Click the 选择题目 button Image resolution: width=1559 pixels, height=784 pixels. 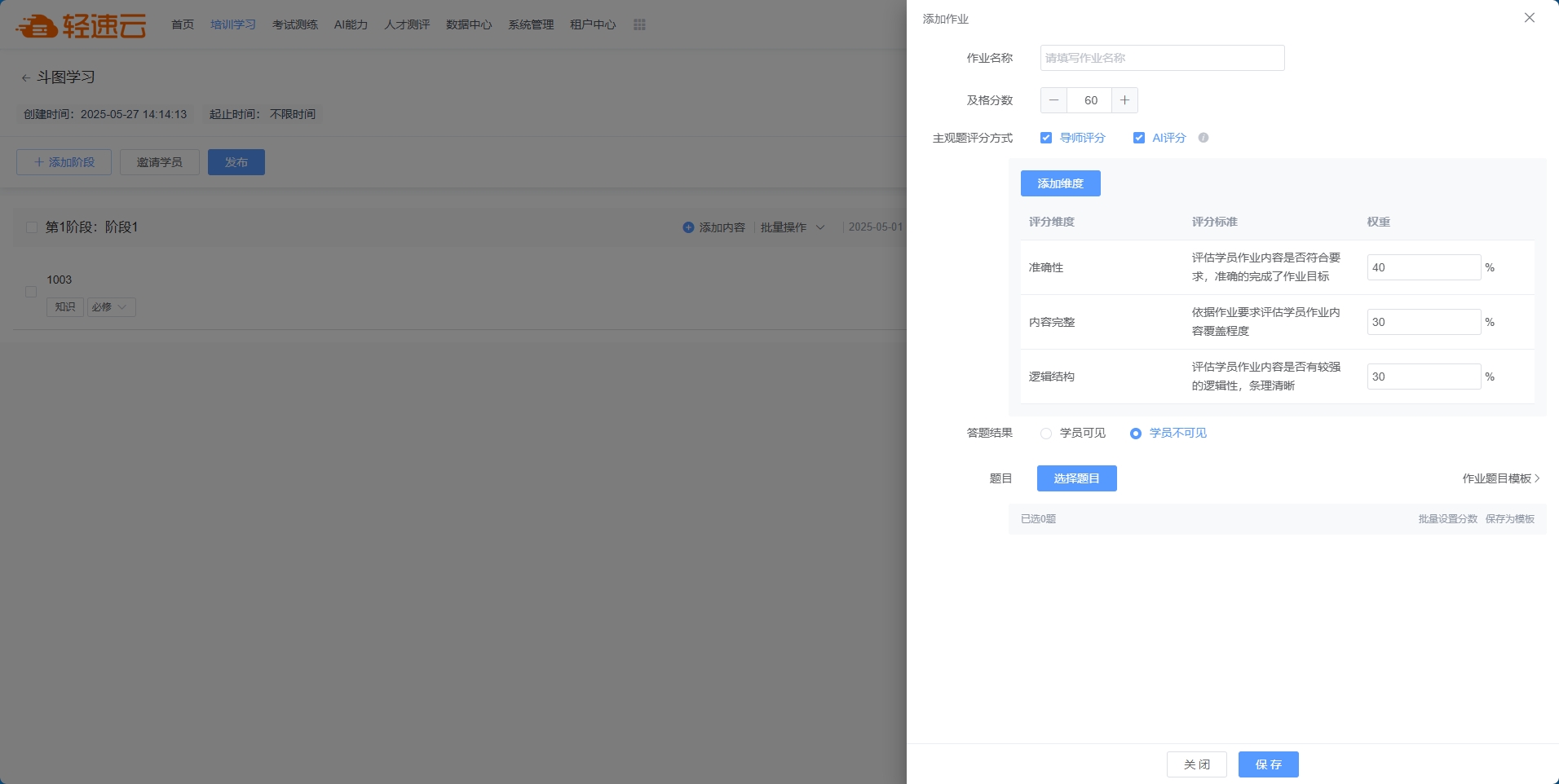coord(1076,478)
